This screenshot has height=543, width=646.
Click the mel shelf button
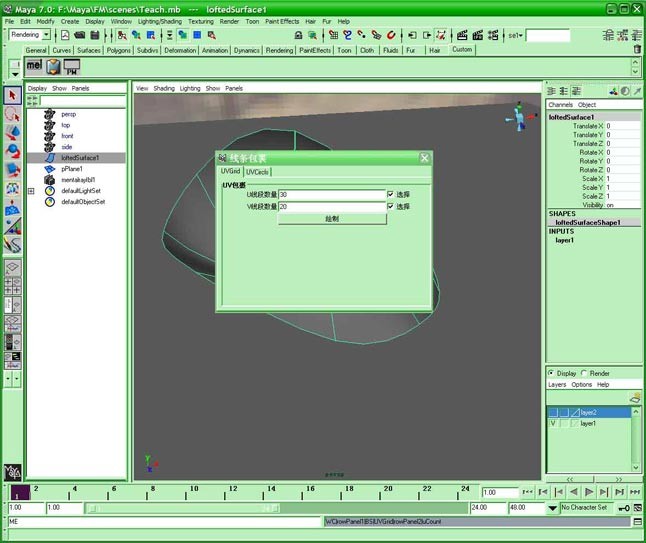pyautogui.click(x=34, y=66)
